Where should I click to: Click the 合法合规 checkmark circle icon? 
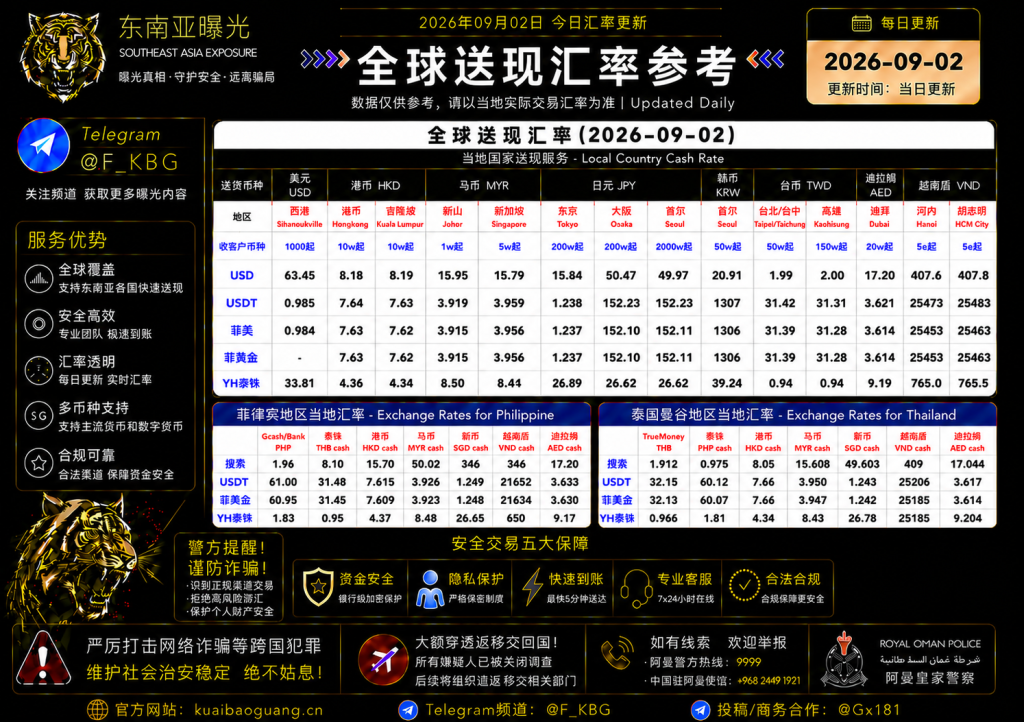point(744,585)
